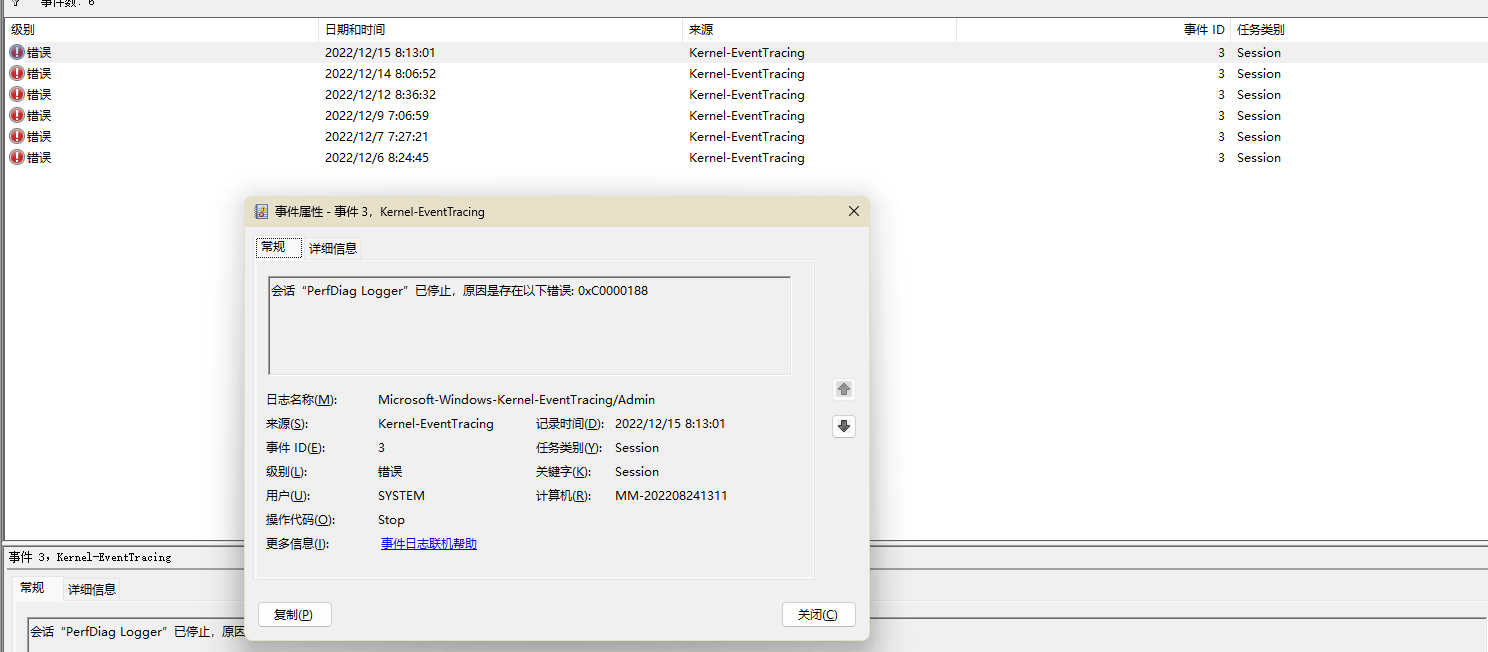Image resolution: width=1488 pixels, height=652 pixels.
Task: Click the 复制(P) button
Action: click(x=295, y=614)
